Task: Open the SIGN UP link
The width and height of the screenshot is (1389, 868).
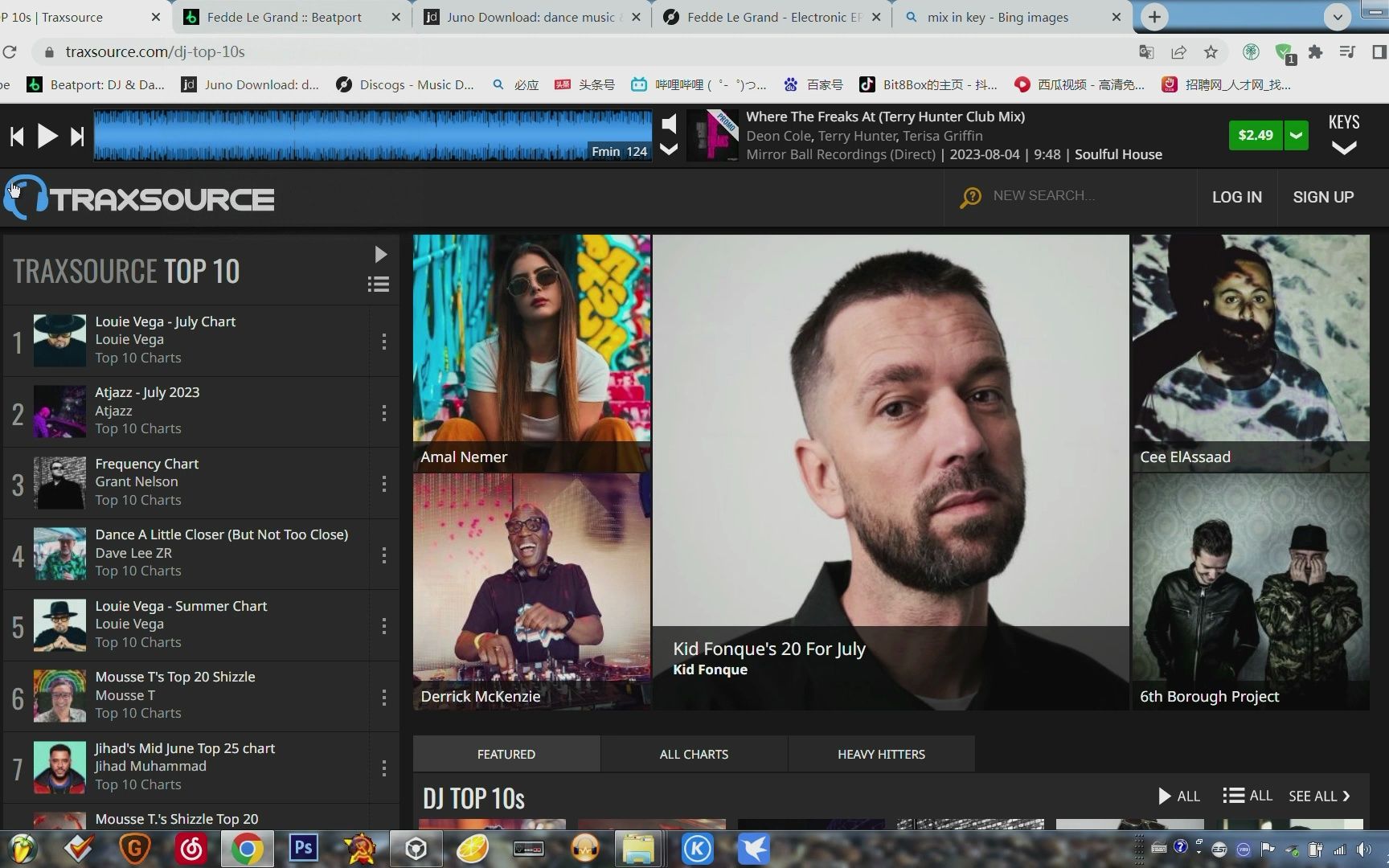Action: tap(1323, 197)
